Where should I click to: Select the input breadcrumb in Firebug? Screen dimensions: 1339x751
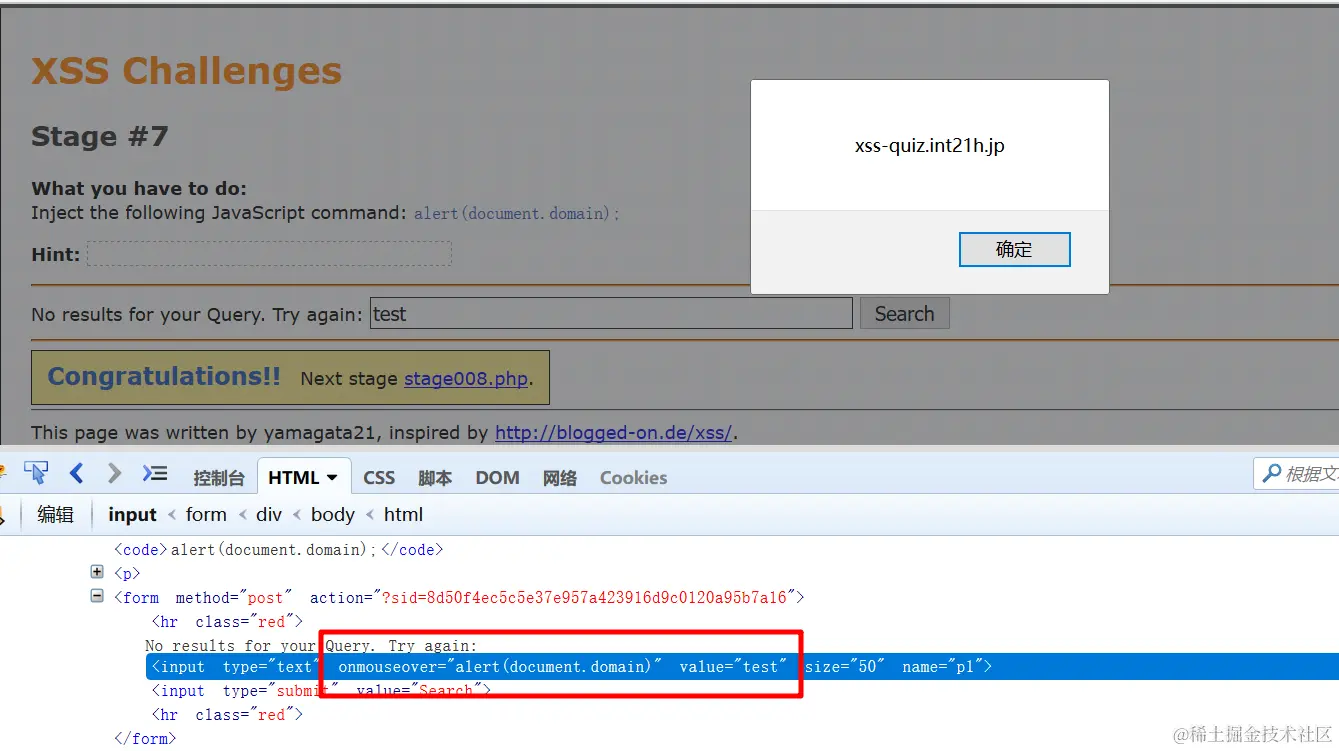coord(132,515)
